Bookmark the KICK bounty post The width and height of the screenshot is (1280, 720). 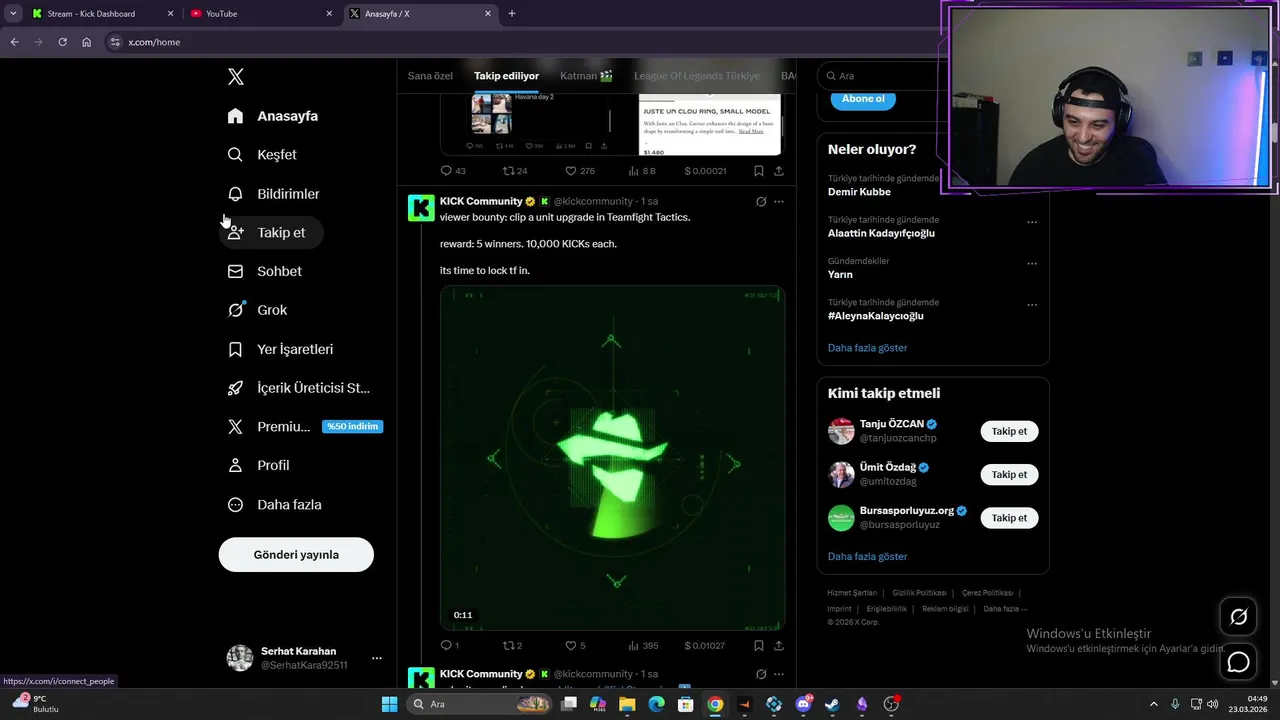(759, 646)
